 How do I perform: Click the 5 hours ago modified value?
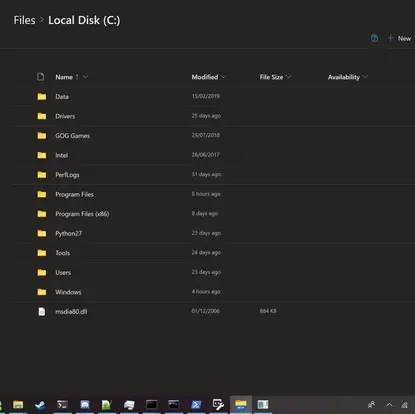point(206,194)
